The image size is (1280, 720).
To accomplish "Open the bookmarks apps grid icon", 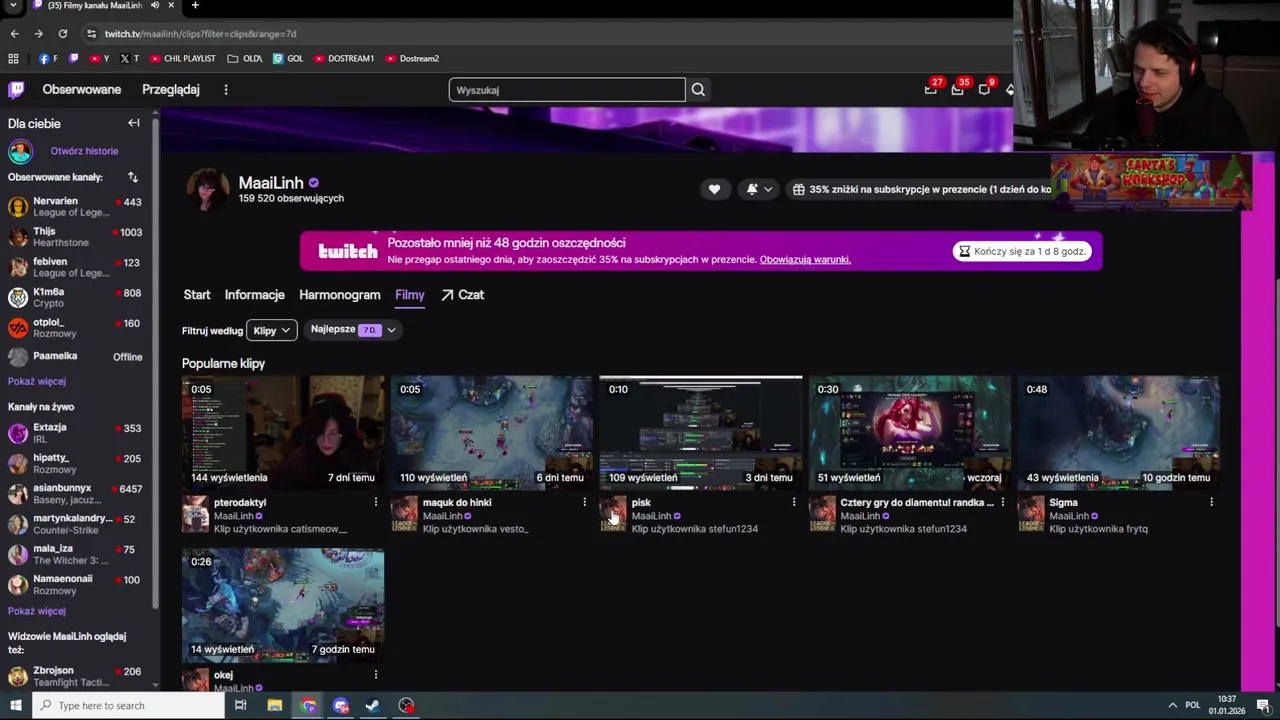I will click(x=13, y=59).
